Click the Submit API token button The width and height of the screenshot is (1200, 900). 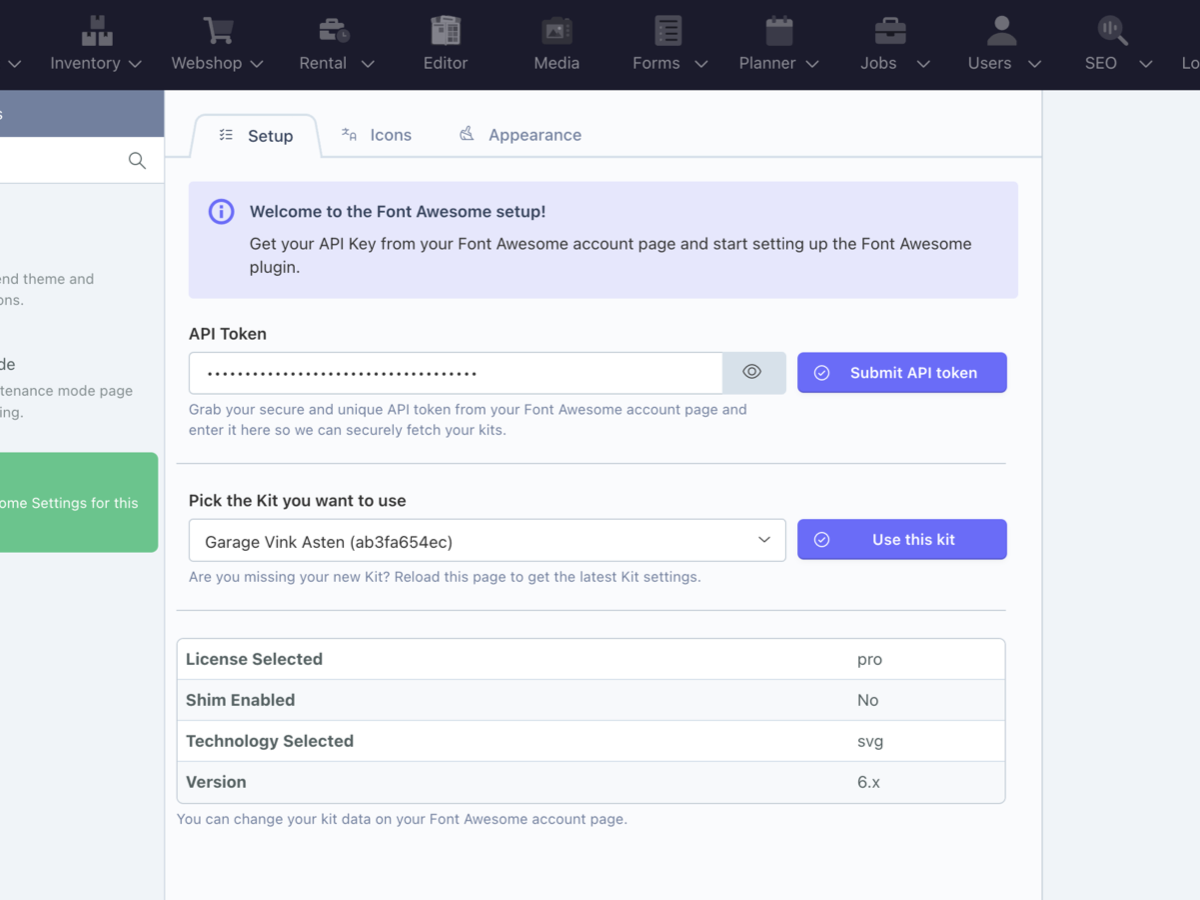click(902, 373)
